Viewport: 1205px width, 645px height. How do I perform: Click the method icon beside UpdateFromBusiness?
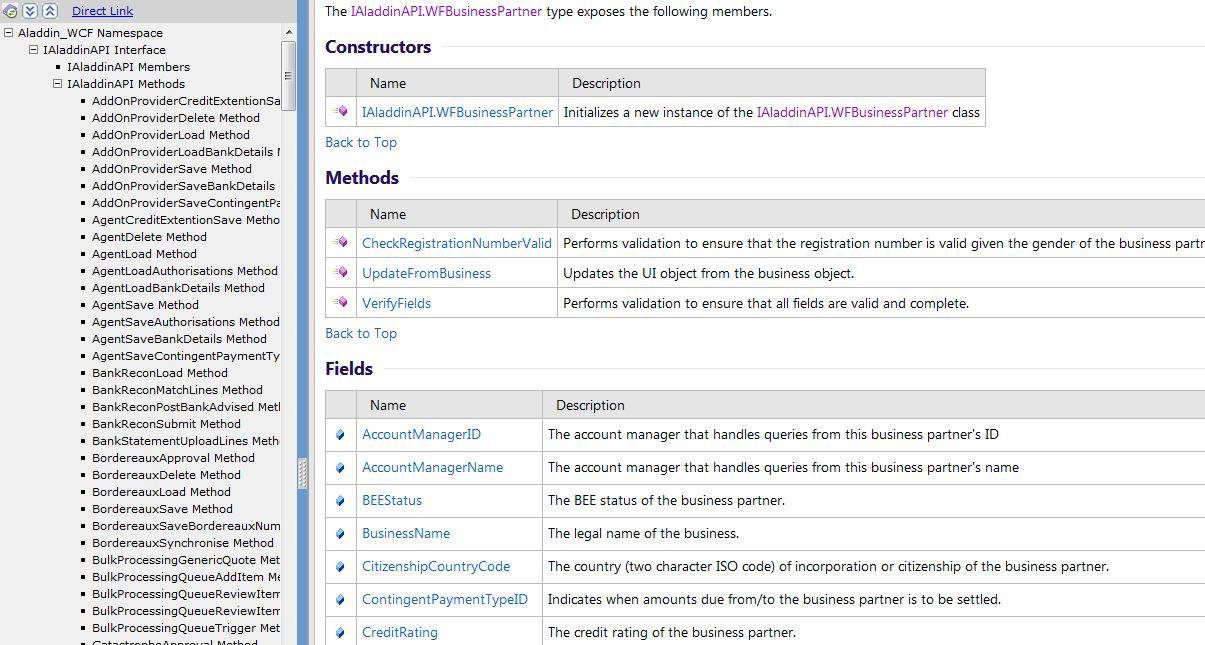tap(341, 272)
